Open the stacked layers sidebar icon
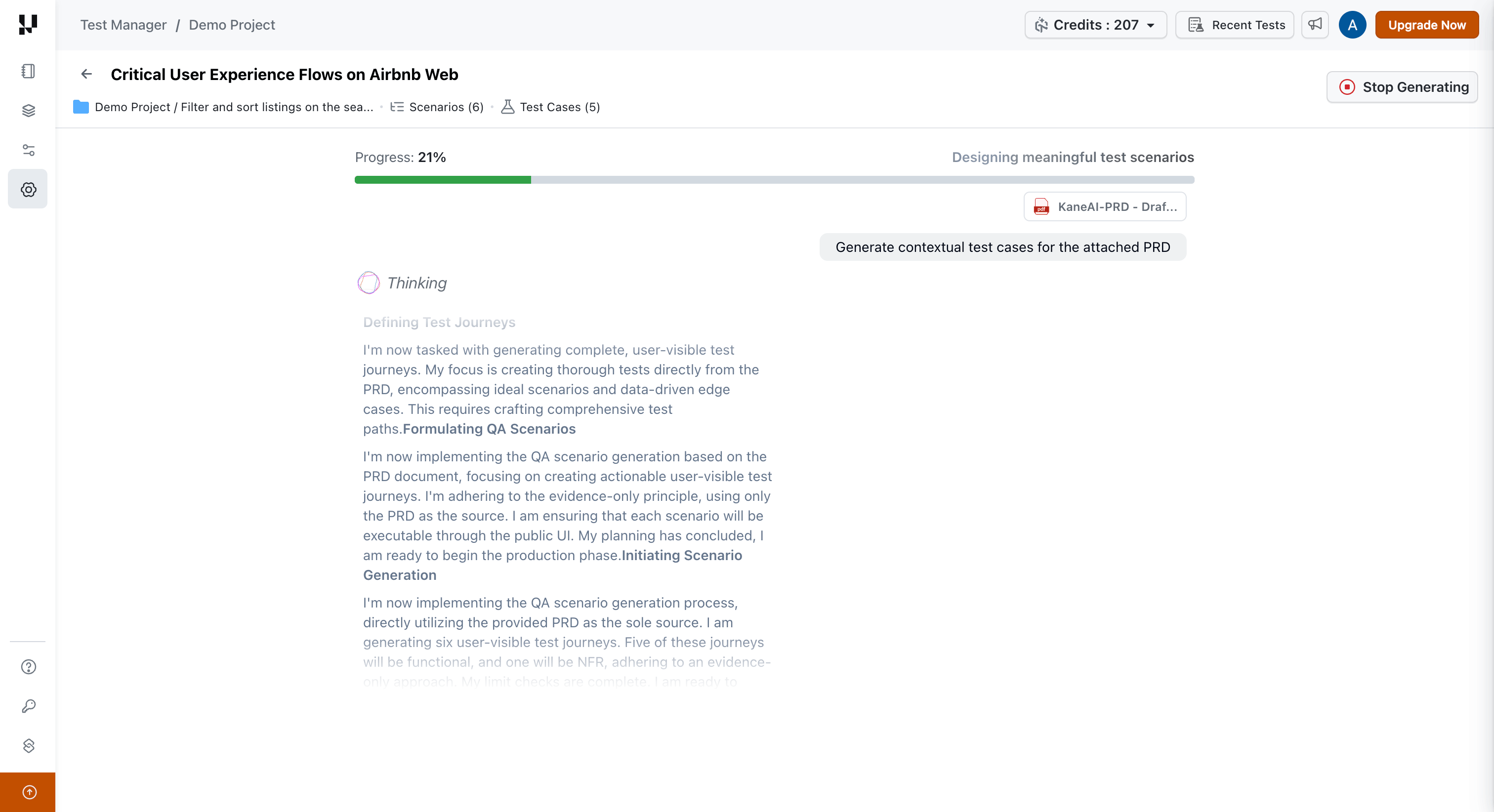The image size is (1494, 812). click(x=28, y=111)
